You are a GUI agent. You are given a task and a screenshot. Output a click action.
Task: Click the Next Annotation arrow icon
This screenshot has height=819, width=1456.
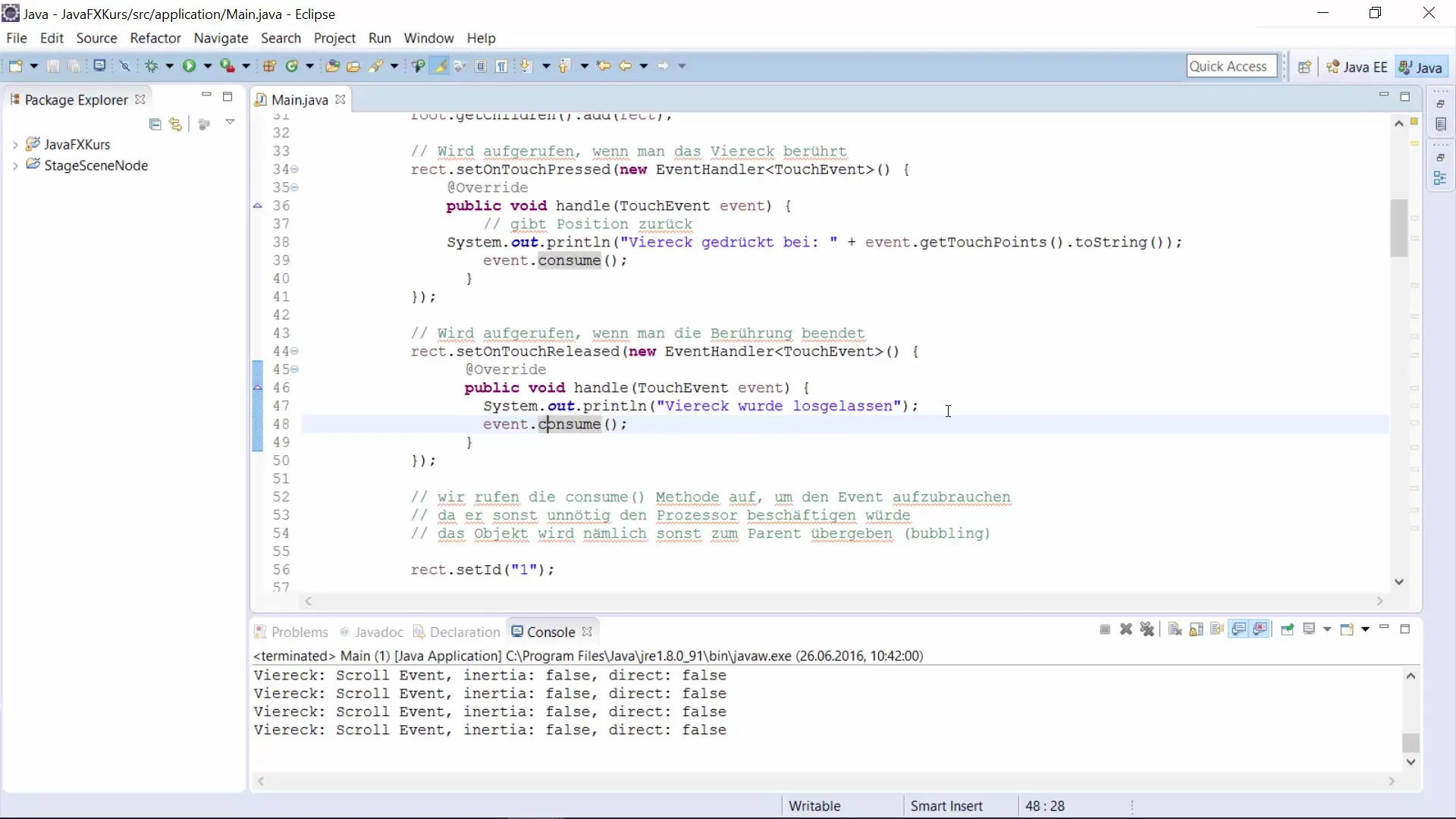tap(526, 66)
